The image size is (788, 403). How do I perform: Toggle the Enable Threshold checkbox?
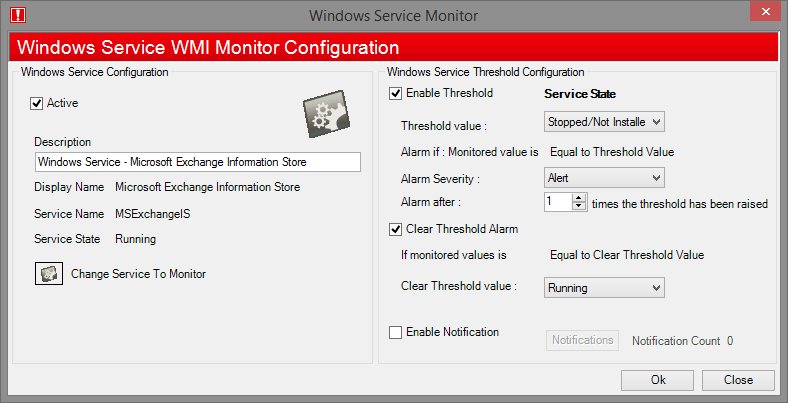click(396, 93)
